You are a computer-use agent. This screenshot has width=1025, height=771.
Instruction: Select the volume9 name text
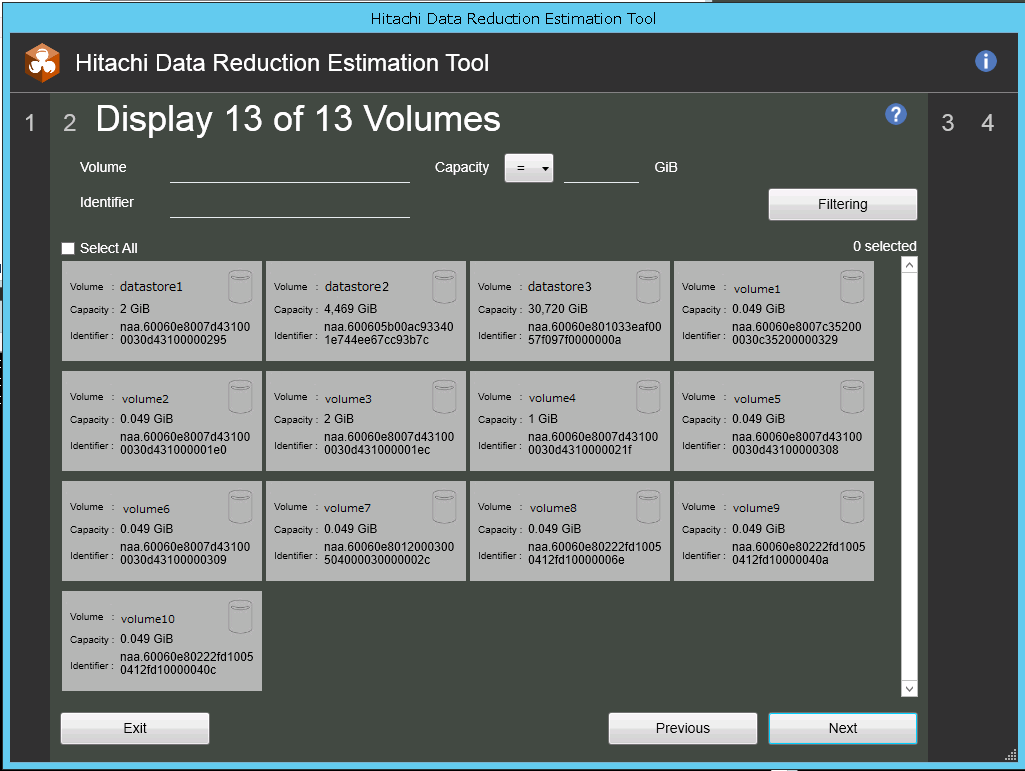tap(756, 508)
